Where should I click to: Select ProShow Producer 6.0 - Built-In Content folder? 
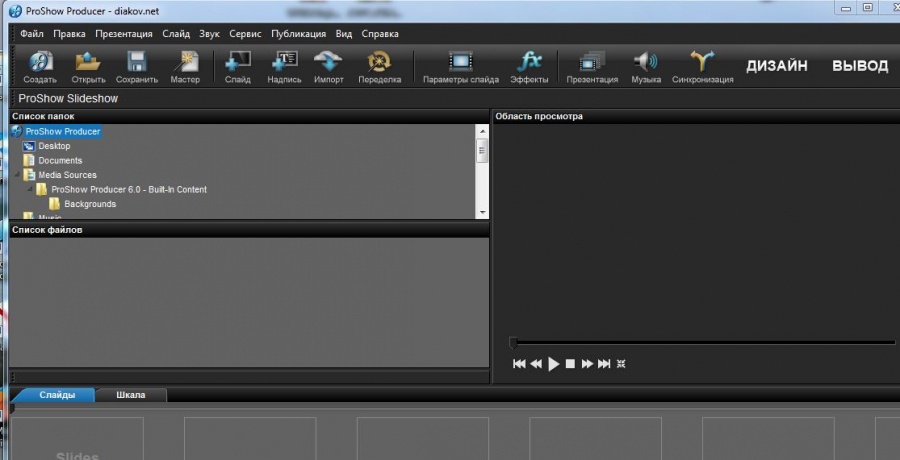click(129, 189)
